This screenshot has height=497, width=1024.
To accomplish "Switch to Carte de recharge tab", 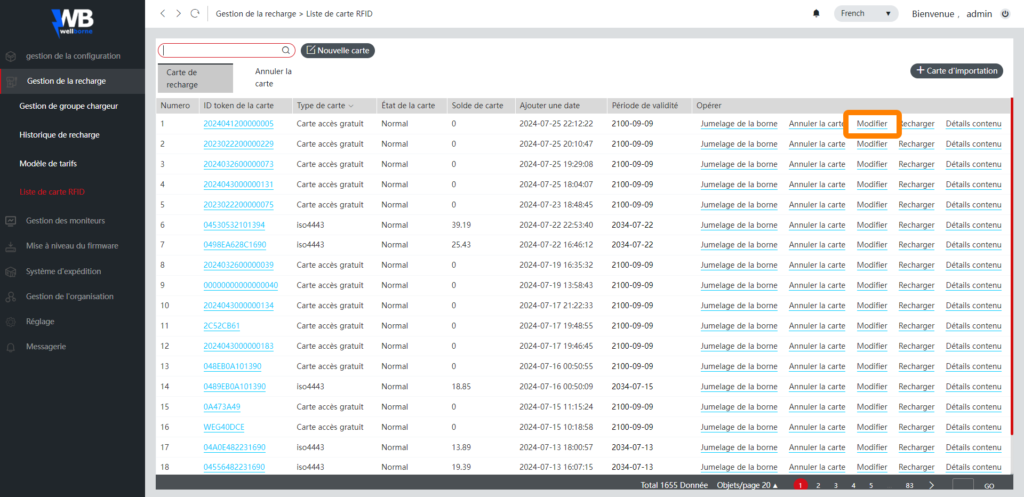I will [195, 78].
